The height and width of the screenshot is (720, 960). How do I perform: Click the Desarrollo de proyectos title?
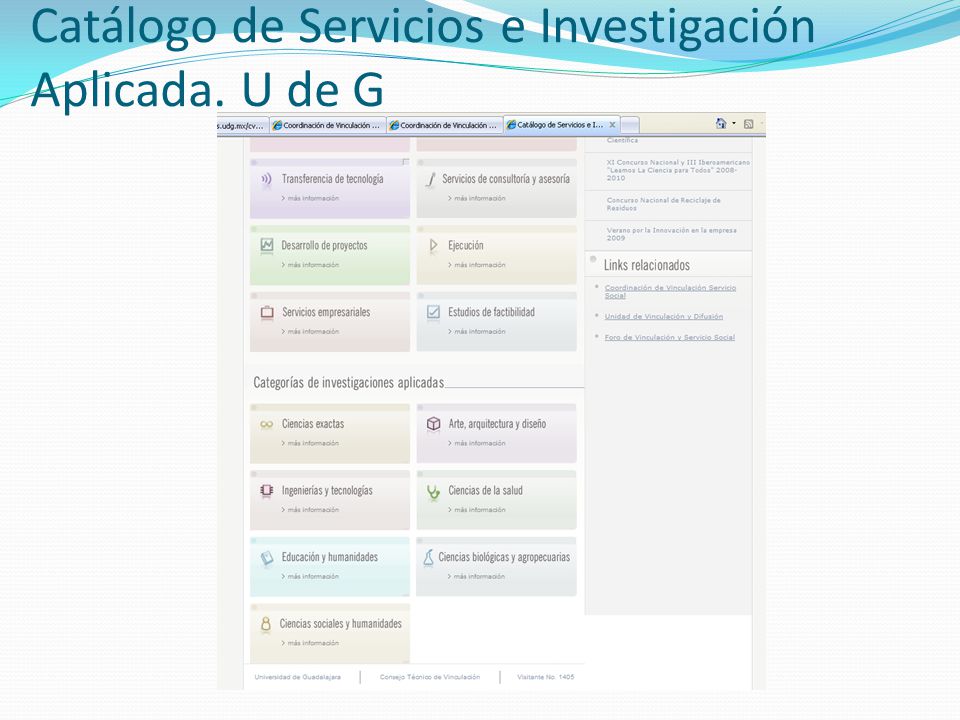coord(324,246)
